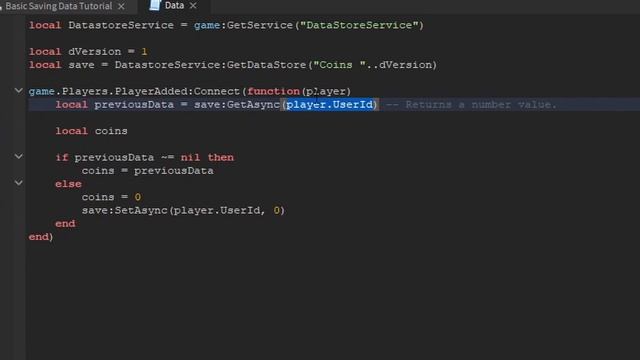Click the then keyword
Image resolution: width=640 pixels, height=360 pixels.
click(x=221, y=158)
